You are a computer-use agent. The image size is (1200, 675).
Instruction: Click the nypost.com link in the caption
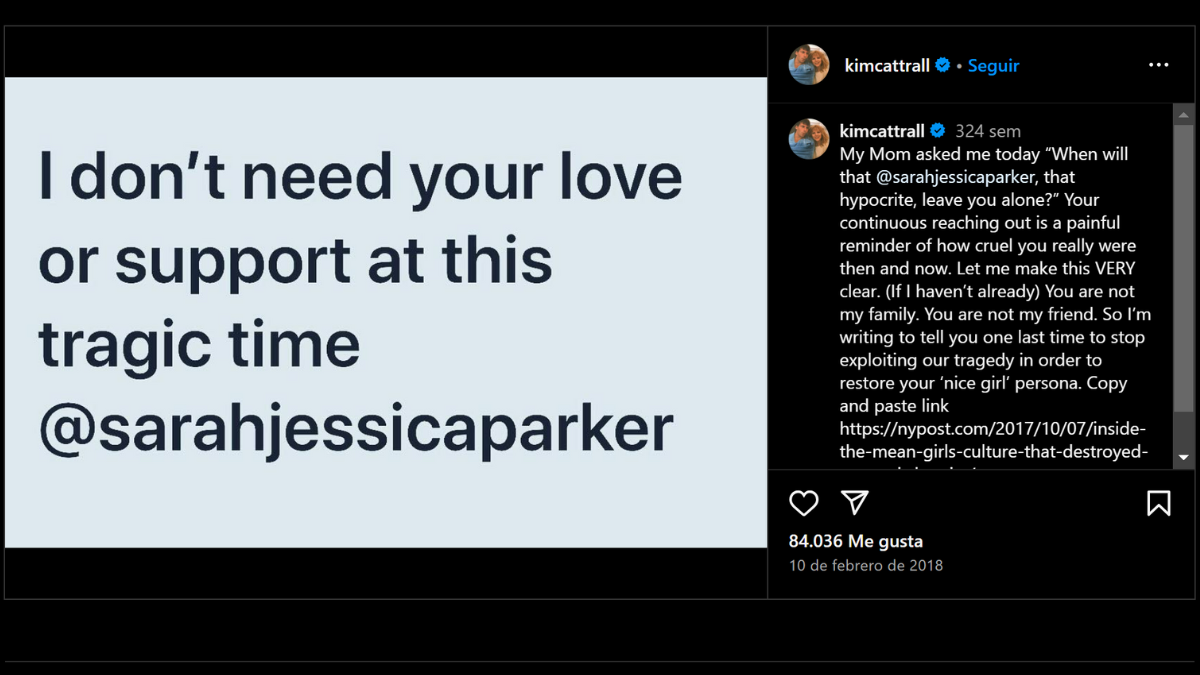coord(993,429)
